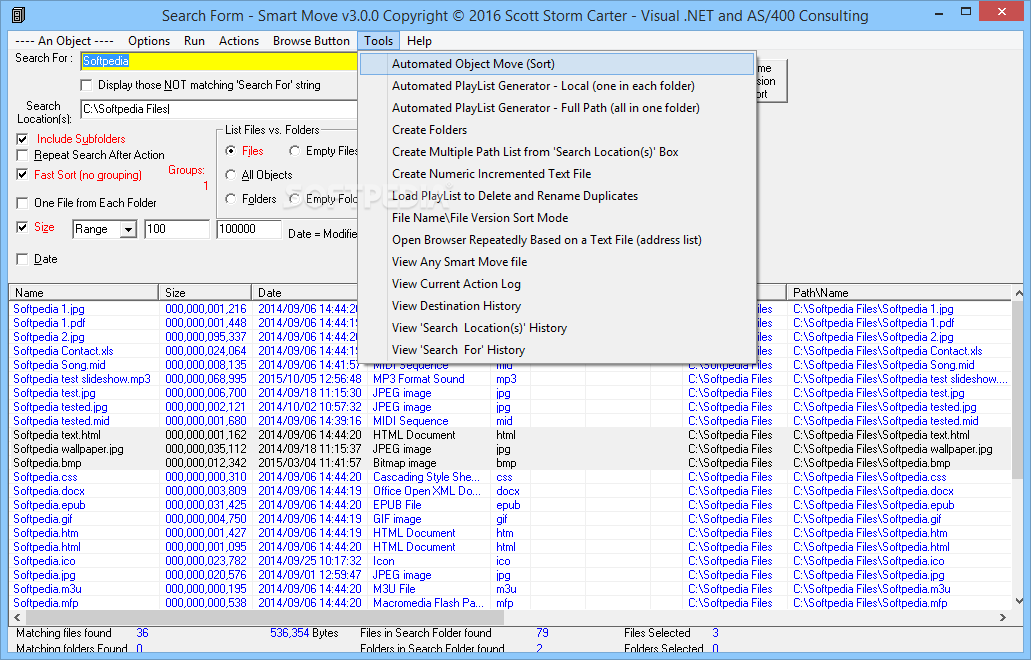This screenshot has width=1031, height=660.
Task: Uncheck Include Subfolders checkbox
Action: [x=22, y=139]
